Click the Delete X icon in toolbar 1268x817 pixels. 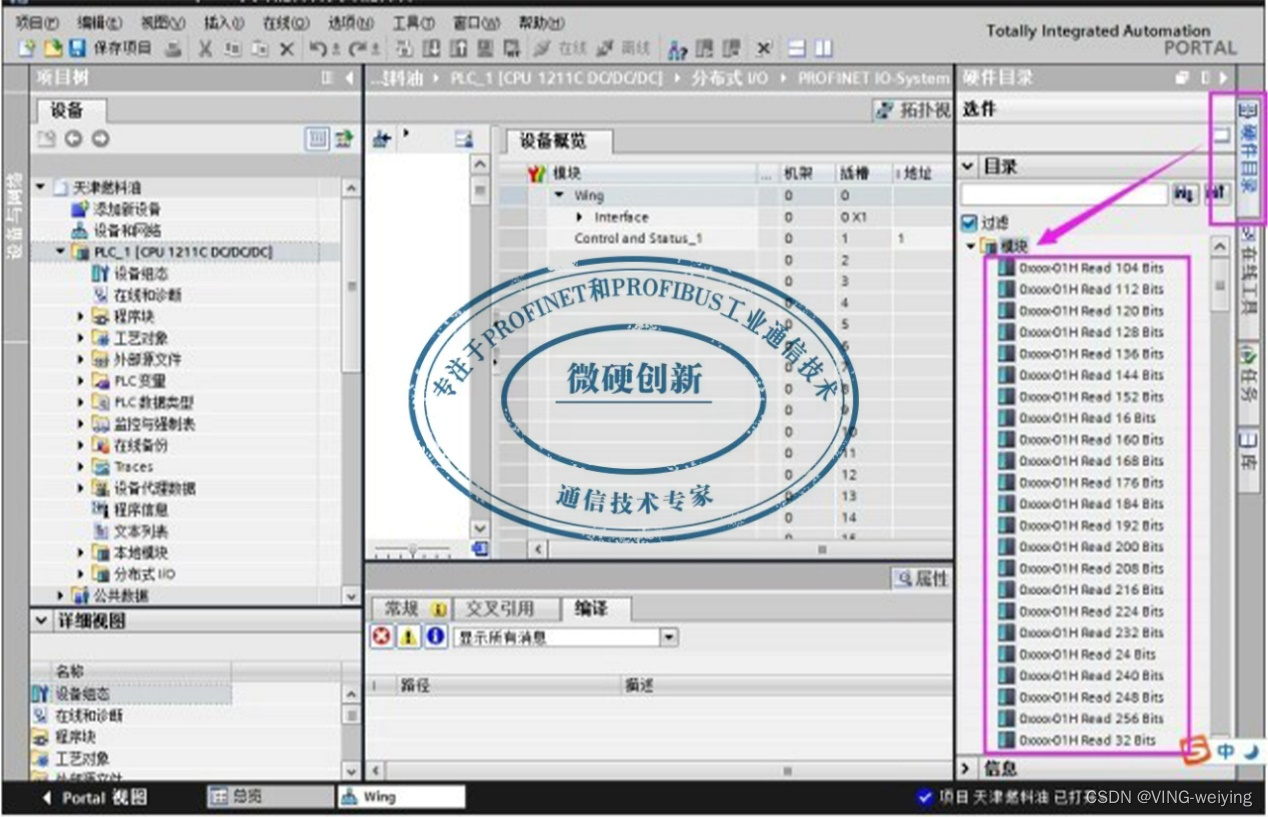coord(287,48)
